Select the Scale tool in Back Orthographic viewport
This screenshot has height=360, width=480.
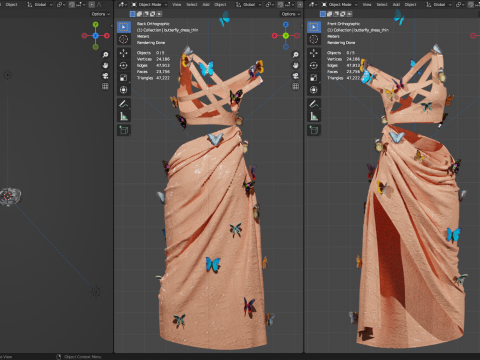[x=124, y=78]
